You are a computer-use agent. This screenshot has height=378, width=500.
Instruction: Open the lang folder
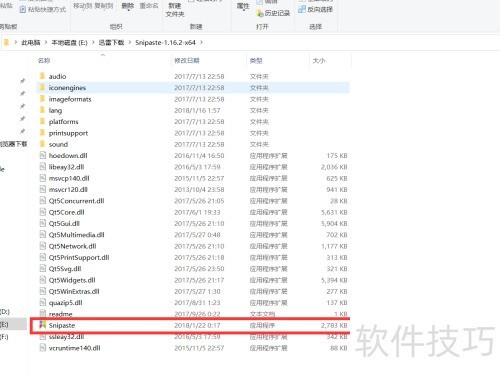click(x=55, y=110)
